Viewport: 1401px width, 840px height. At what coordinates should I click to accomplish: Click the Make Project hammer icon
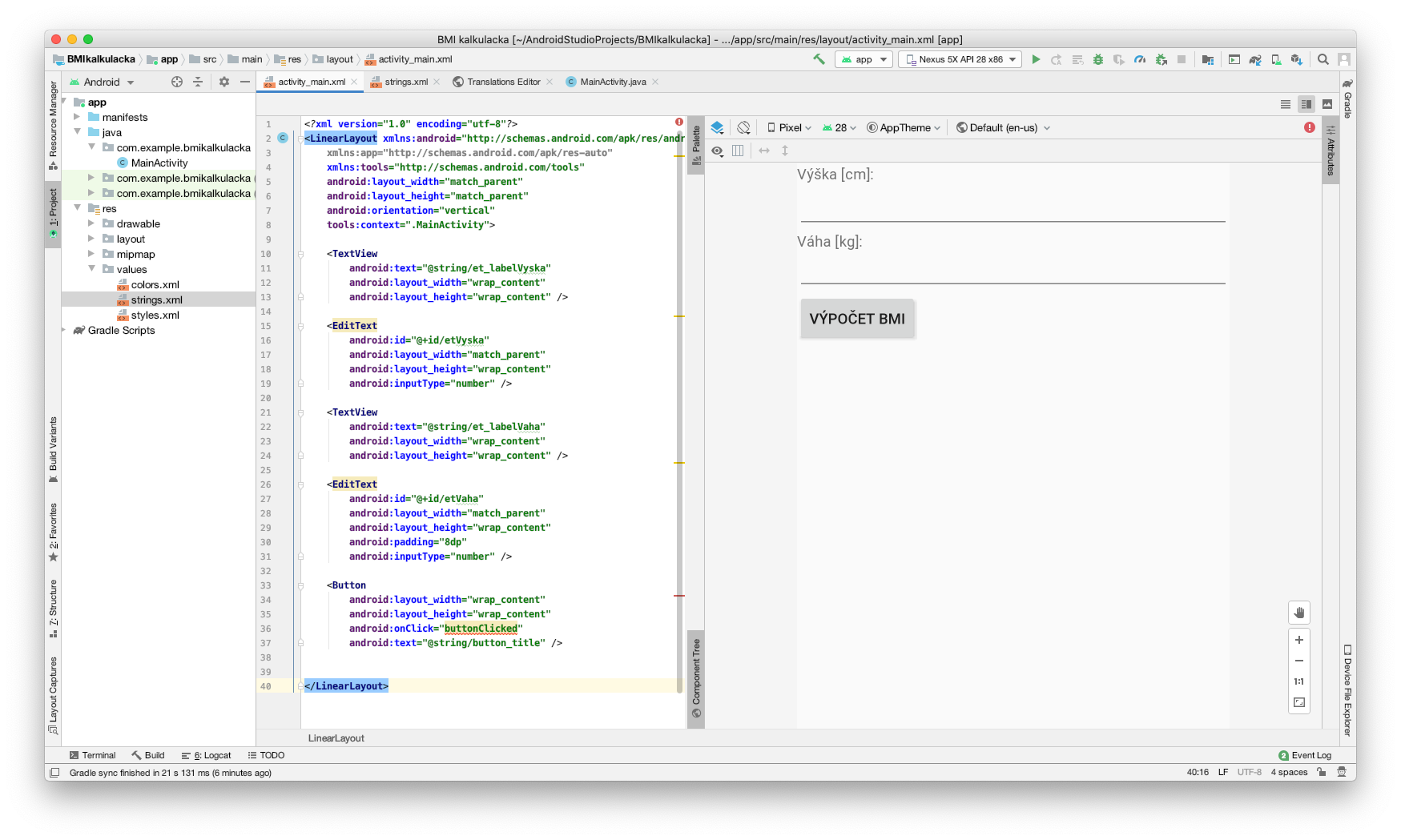[x=819, y=59]
